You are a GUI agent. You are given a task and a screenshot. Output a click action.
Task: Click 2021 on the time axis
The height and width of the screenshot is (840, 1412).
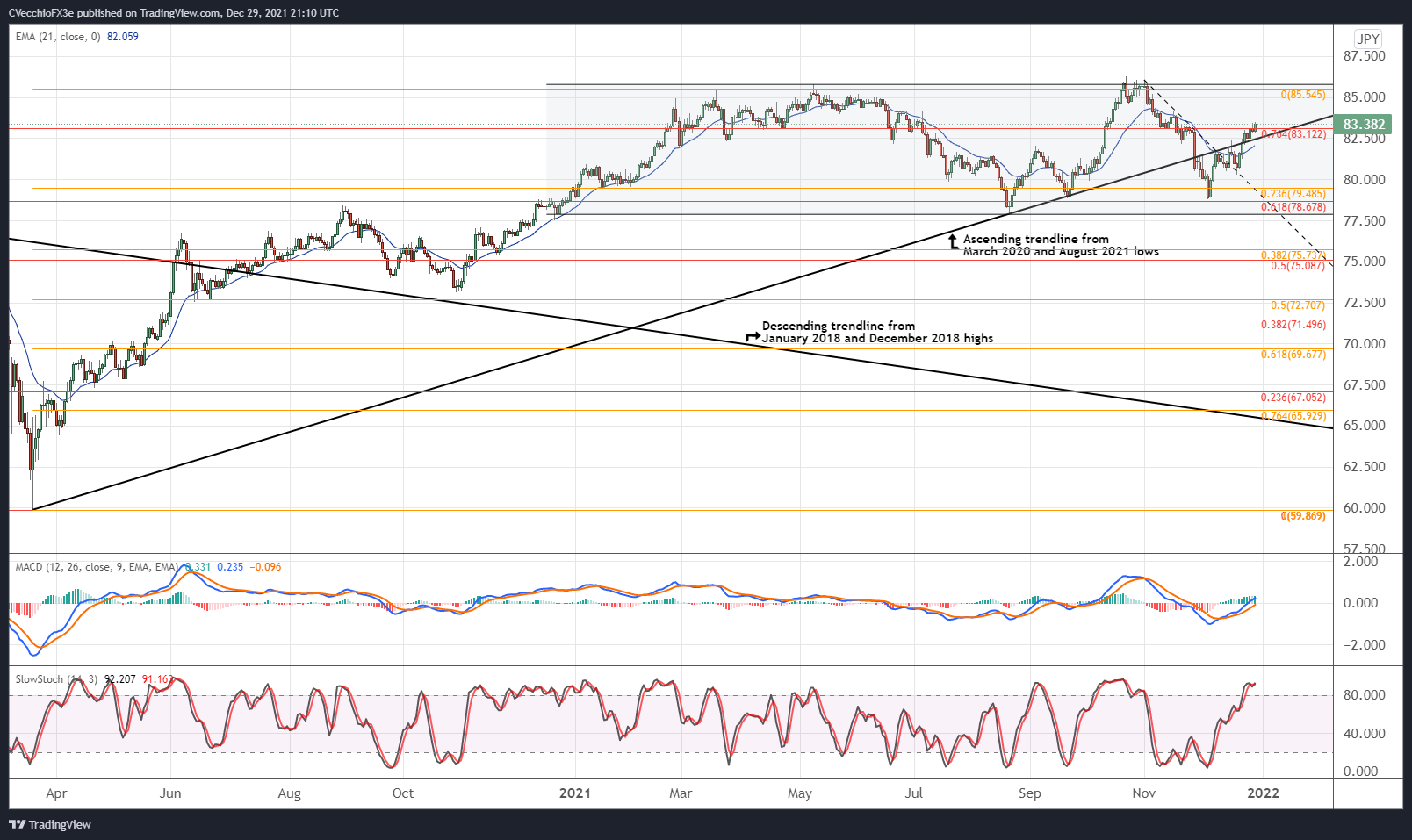click(575, 793)
